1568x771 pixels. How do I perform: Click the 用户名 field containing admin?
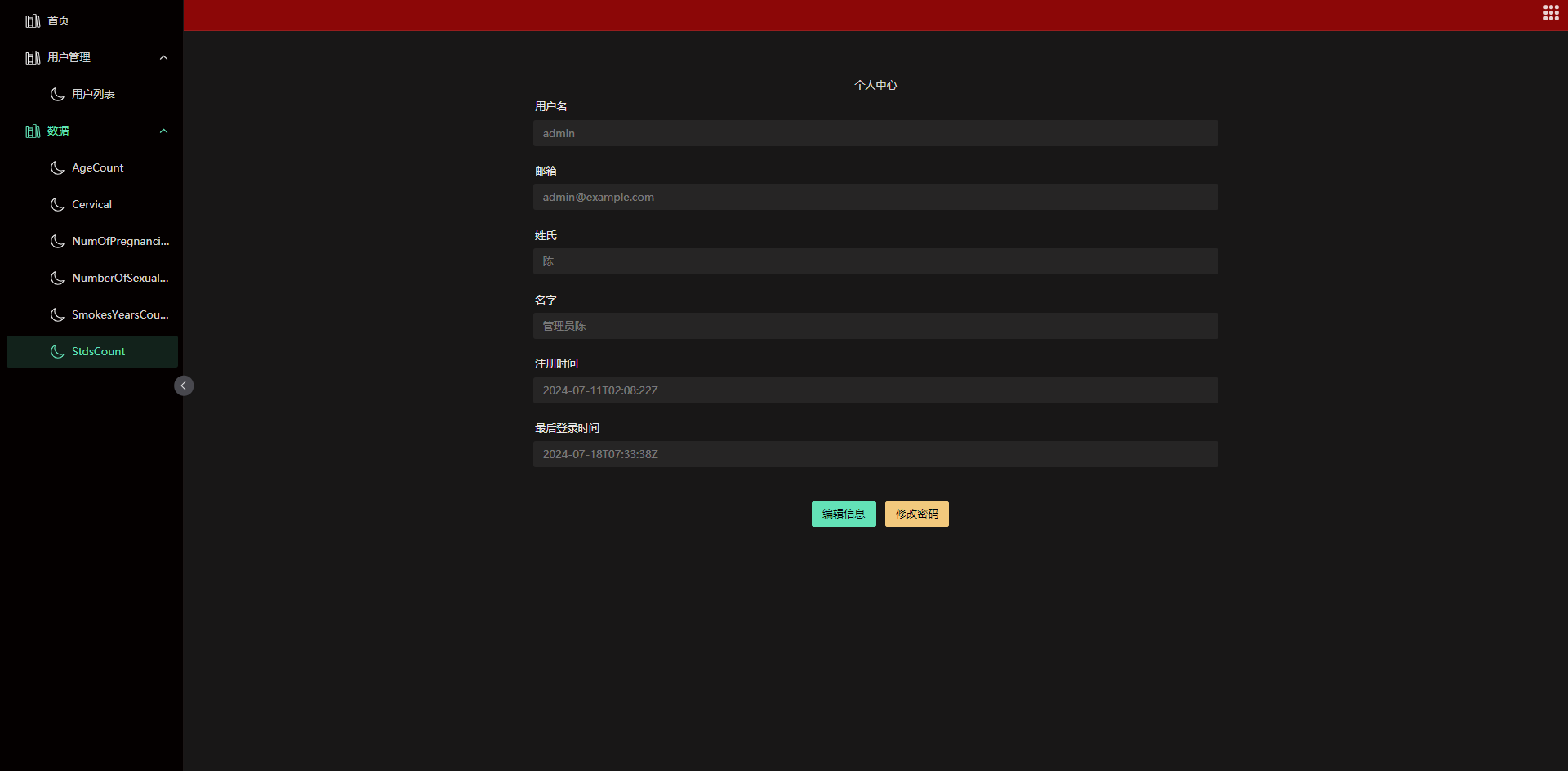[875, 133]
